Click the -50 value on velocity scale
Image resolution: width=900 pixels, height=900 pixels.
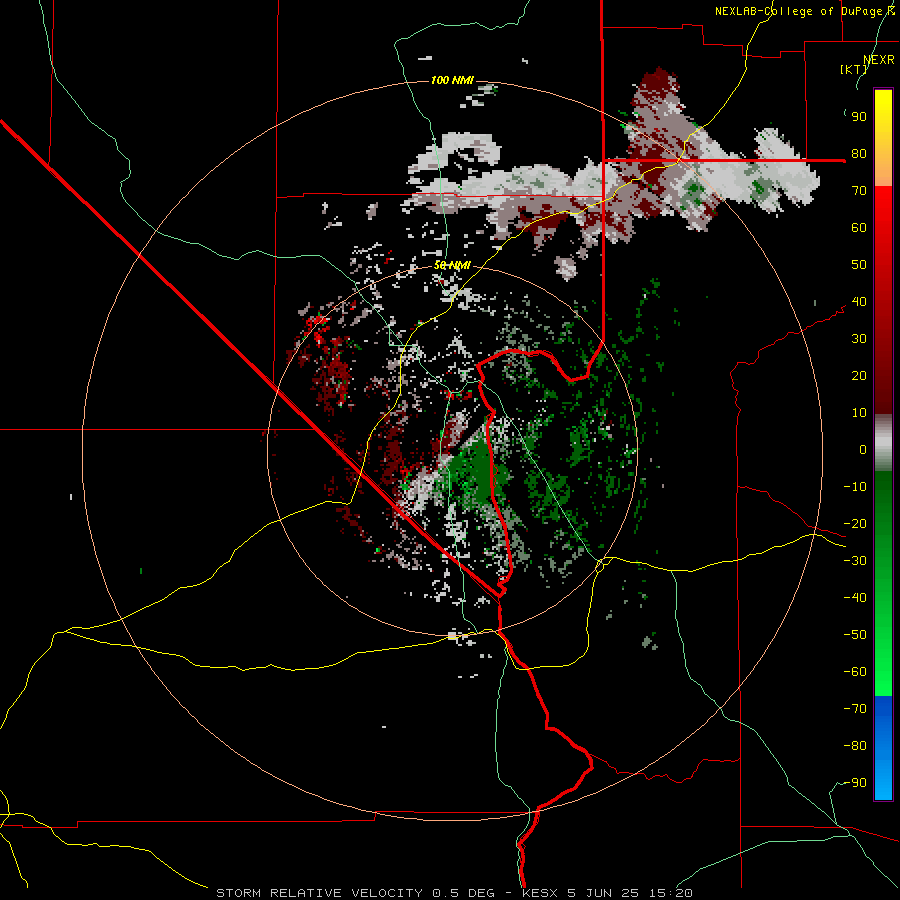pos(855,635)
